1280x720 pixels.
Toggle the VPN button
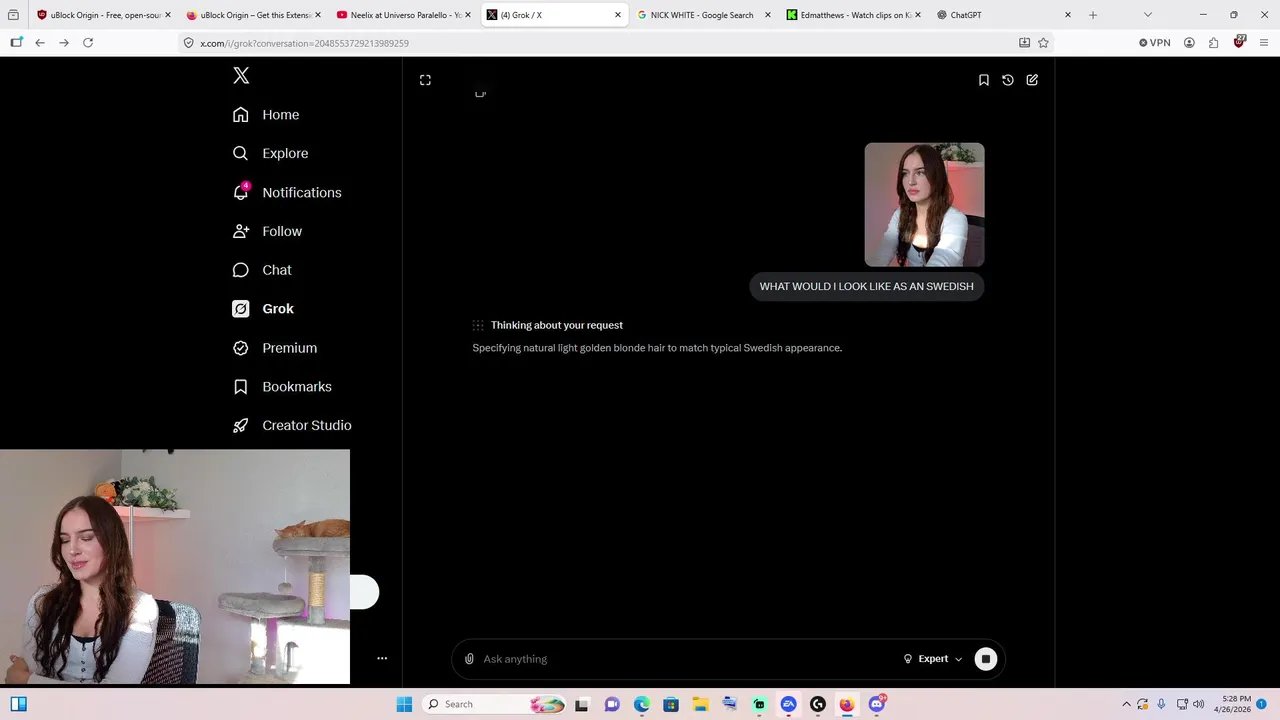[1155, 43]
